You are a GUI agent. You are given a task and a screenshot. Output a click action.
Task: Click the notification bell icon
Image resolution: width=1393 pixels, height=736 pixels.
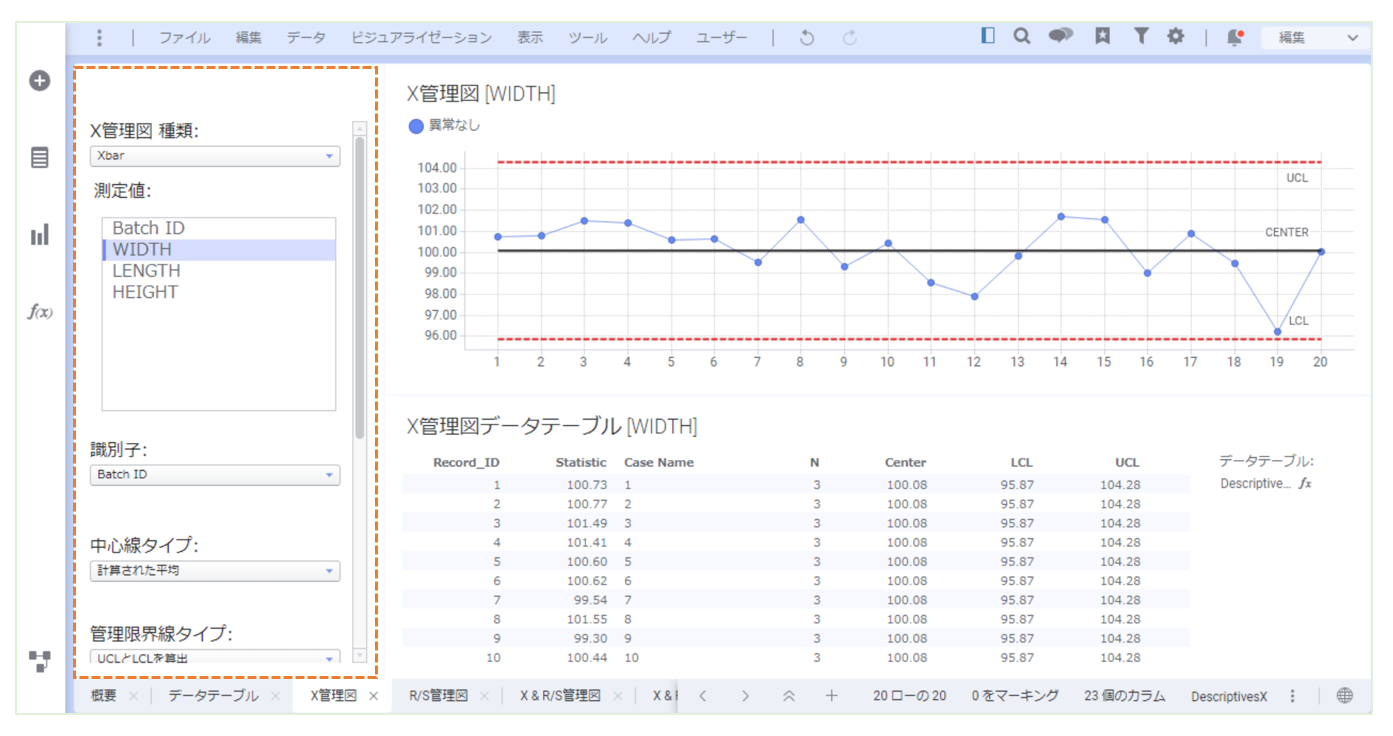[x=1235, y=38]
